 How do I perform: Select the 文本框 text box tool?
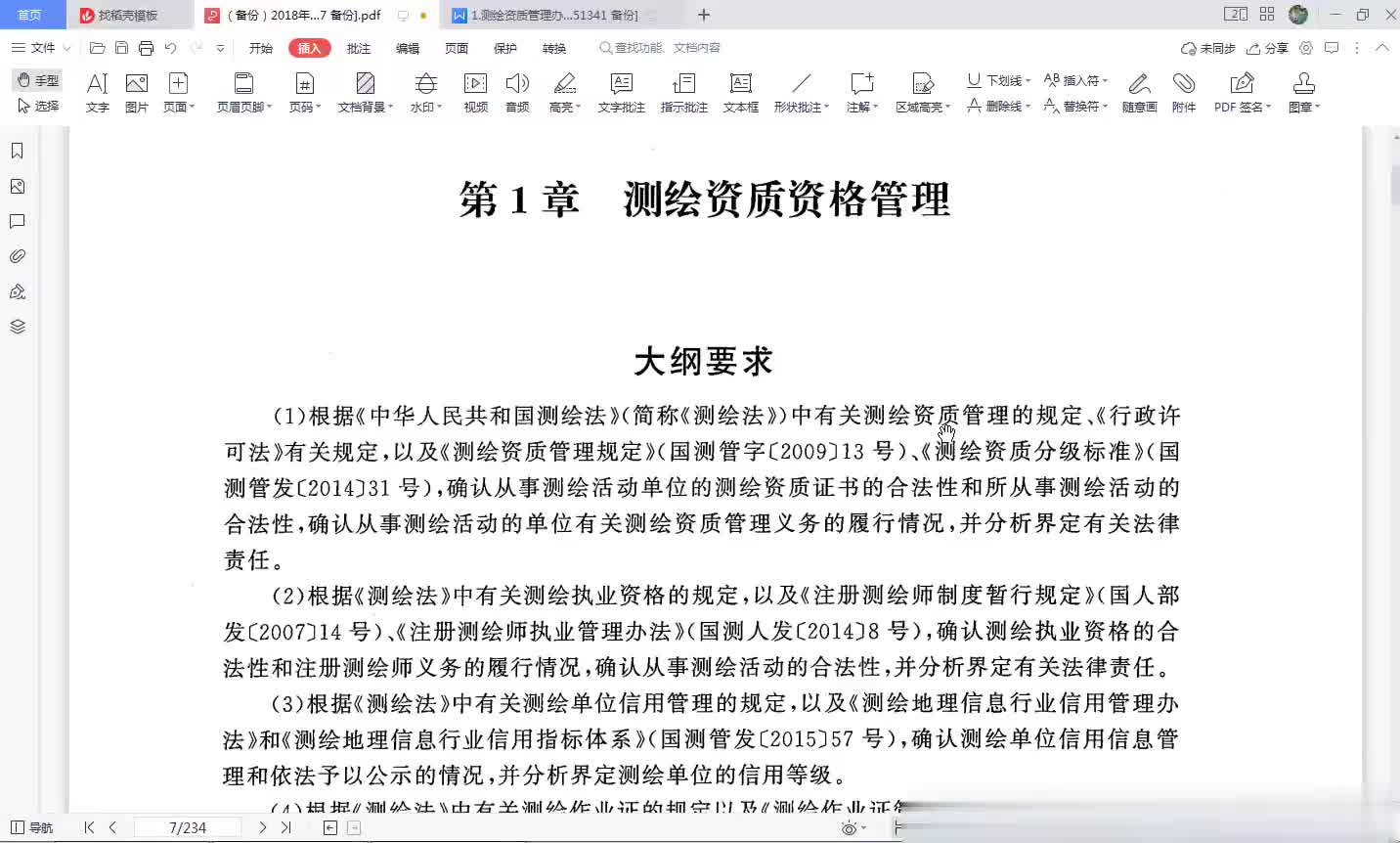(x=740, y=93)
